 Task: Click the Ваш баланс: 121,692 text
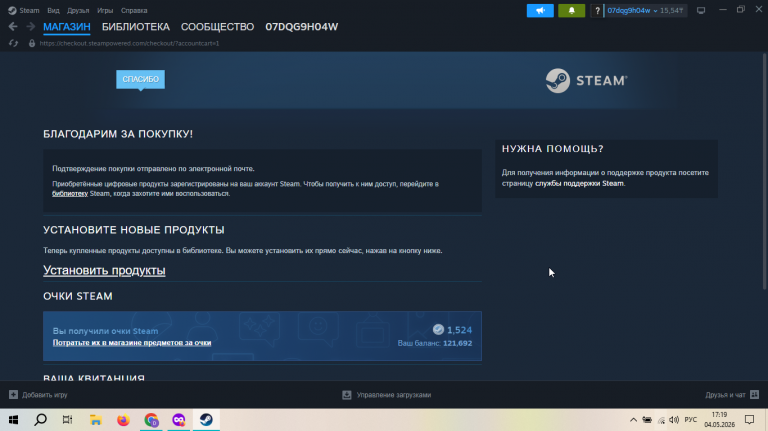pos(435,343)
